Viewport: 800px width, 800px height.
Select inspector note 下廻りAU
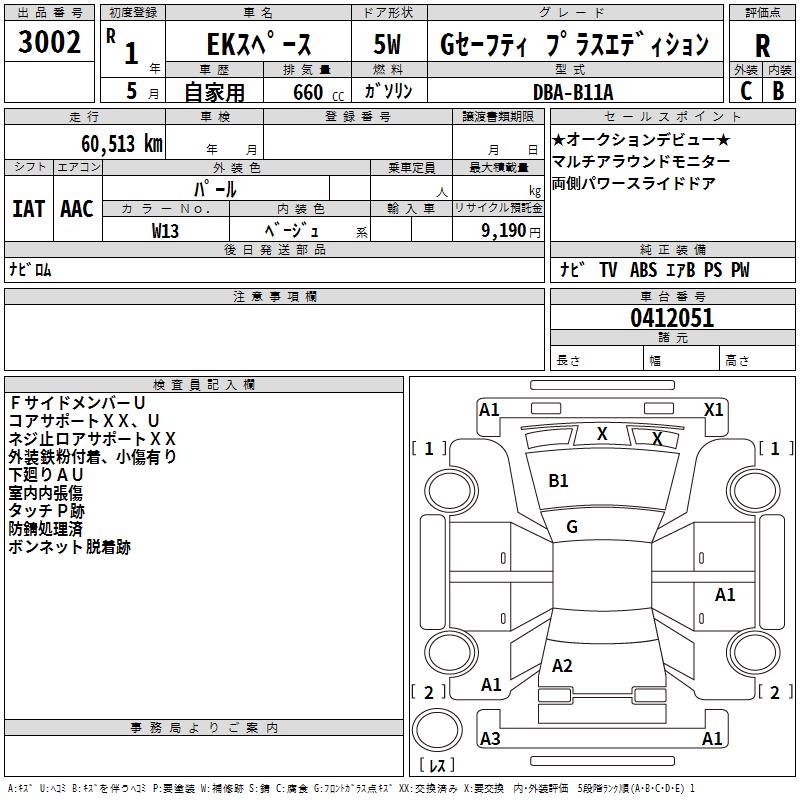(x=46, y=474)
